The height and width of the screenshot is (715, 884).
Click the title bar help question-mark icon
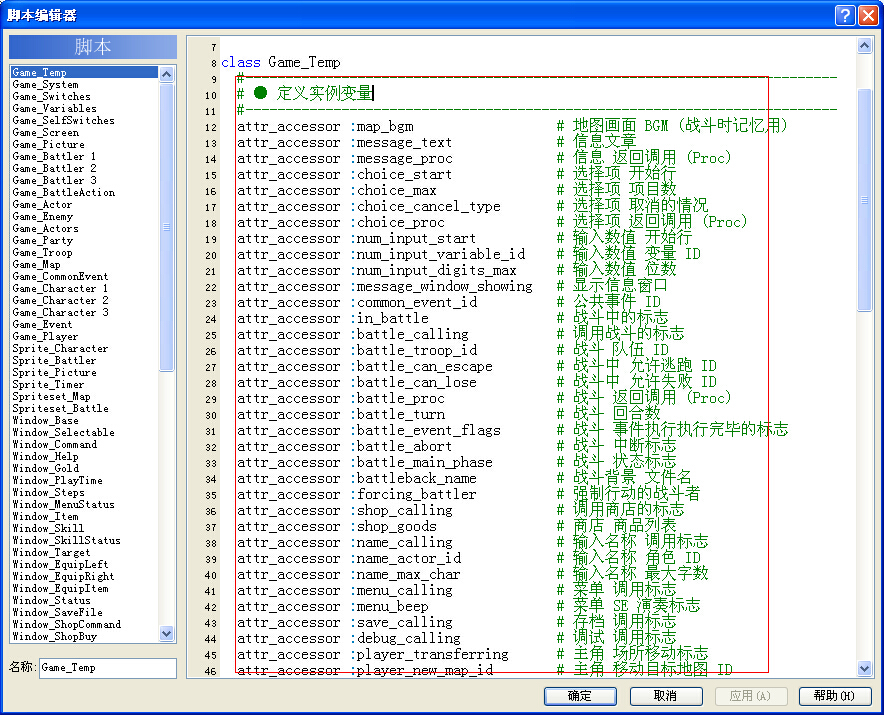pyautogui.click(x=845, y=15)
